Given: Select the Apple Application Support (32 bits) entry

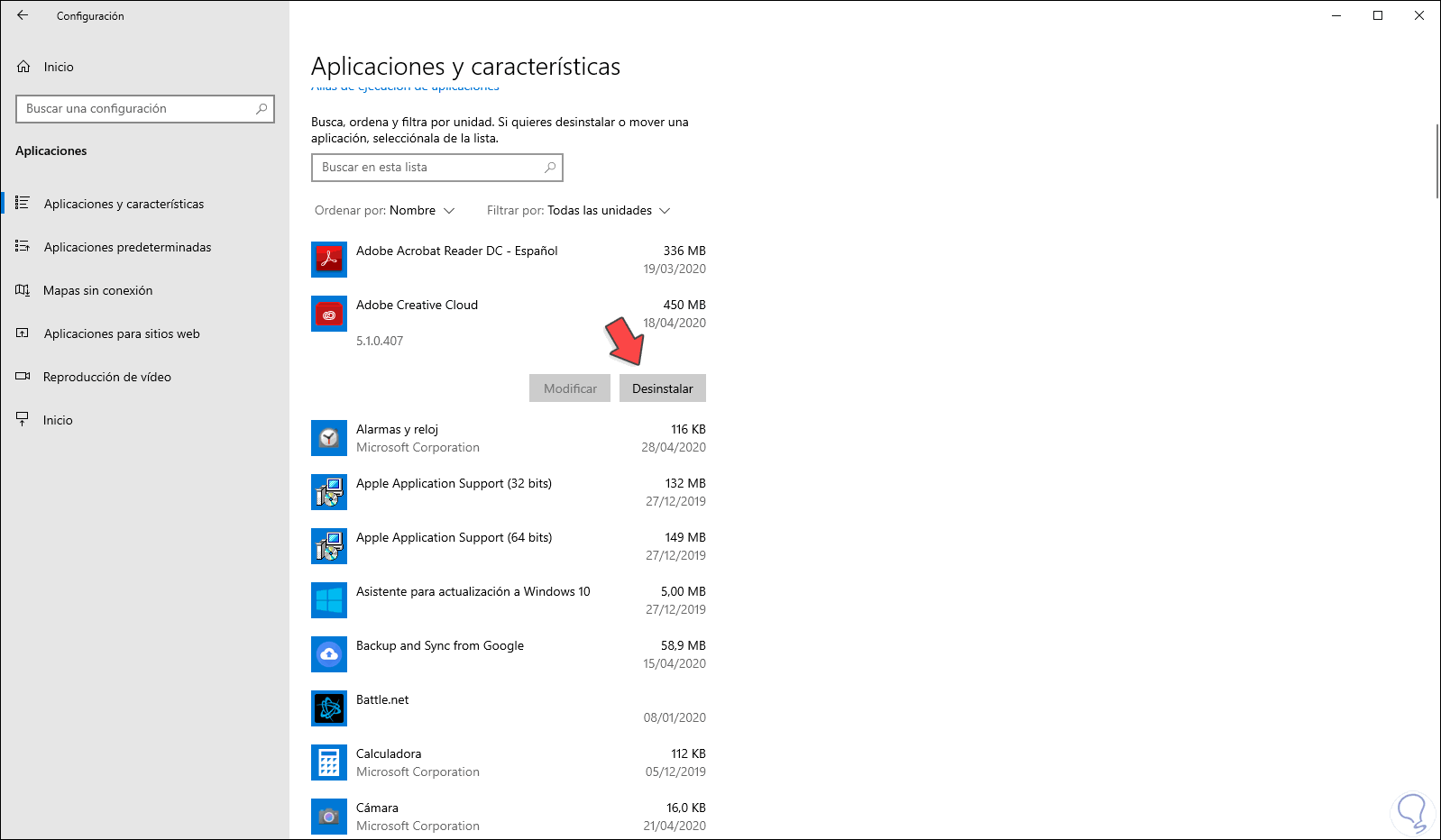Looking at the screenshot, I should 509,492.
